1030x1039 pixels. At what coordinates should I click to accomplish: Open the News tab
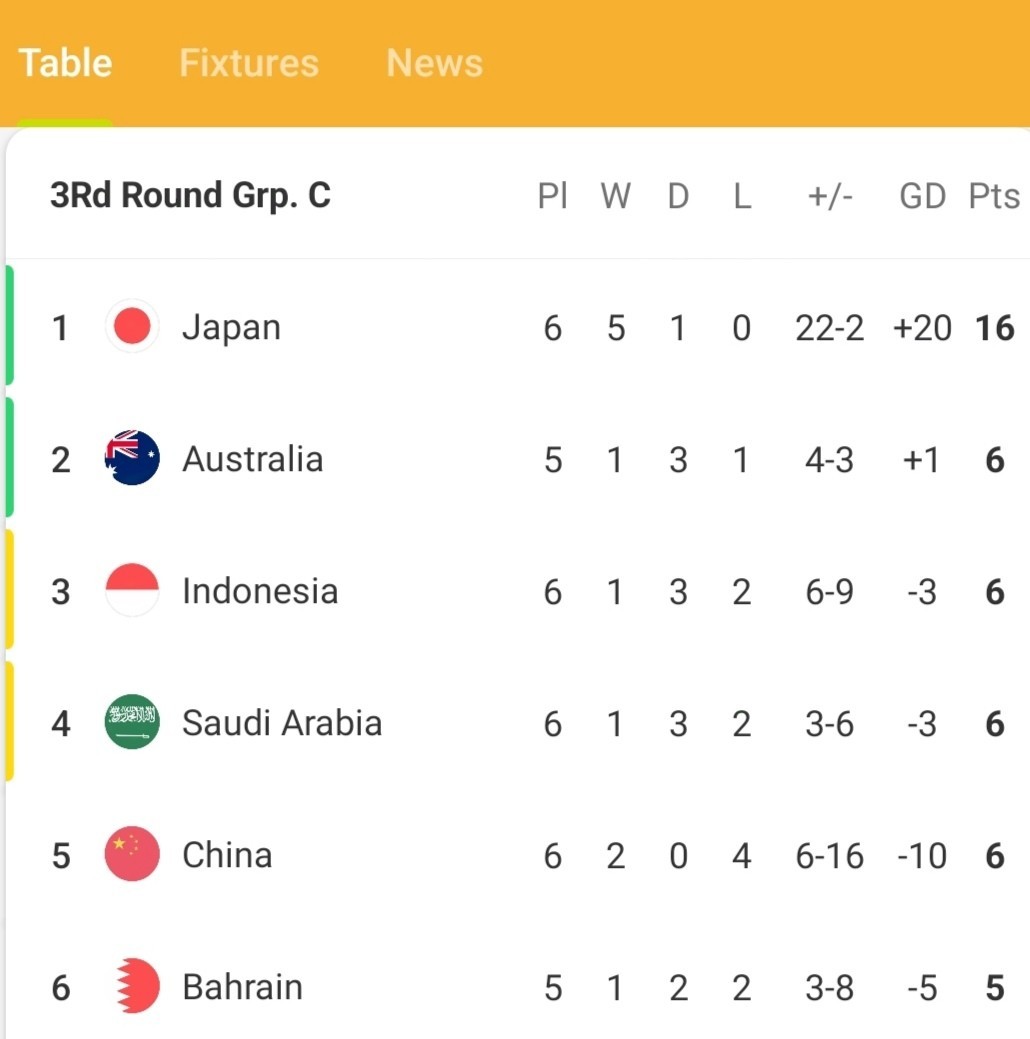[435, 63]
